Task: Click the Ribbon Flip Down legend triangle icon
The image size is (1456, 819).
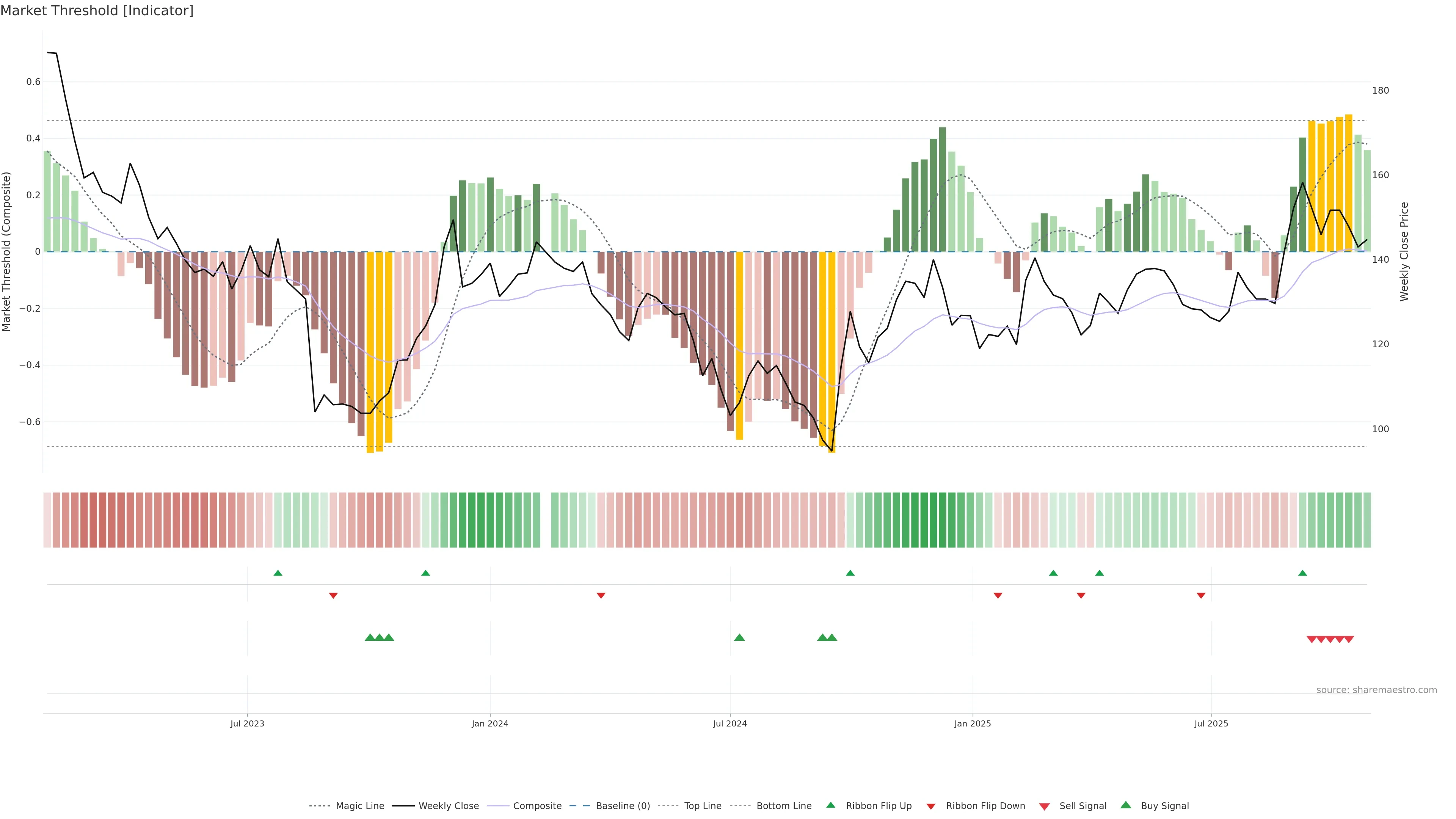Action: 931,806
